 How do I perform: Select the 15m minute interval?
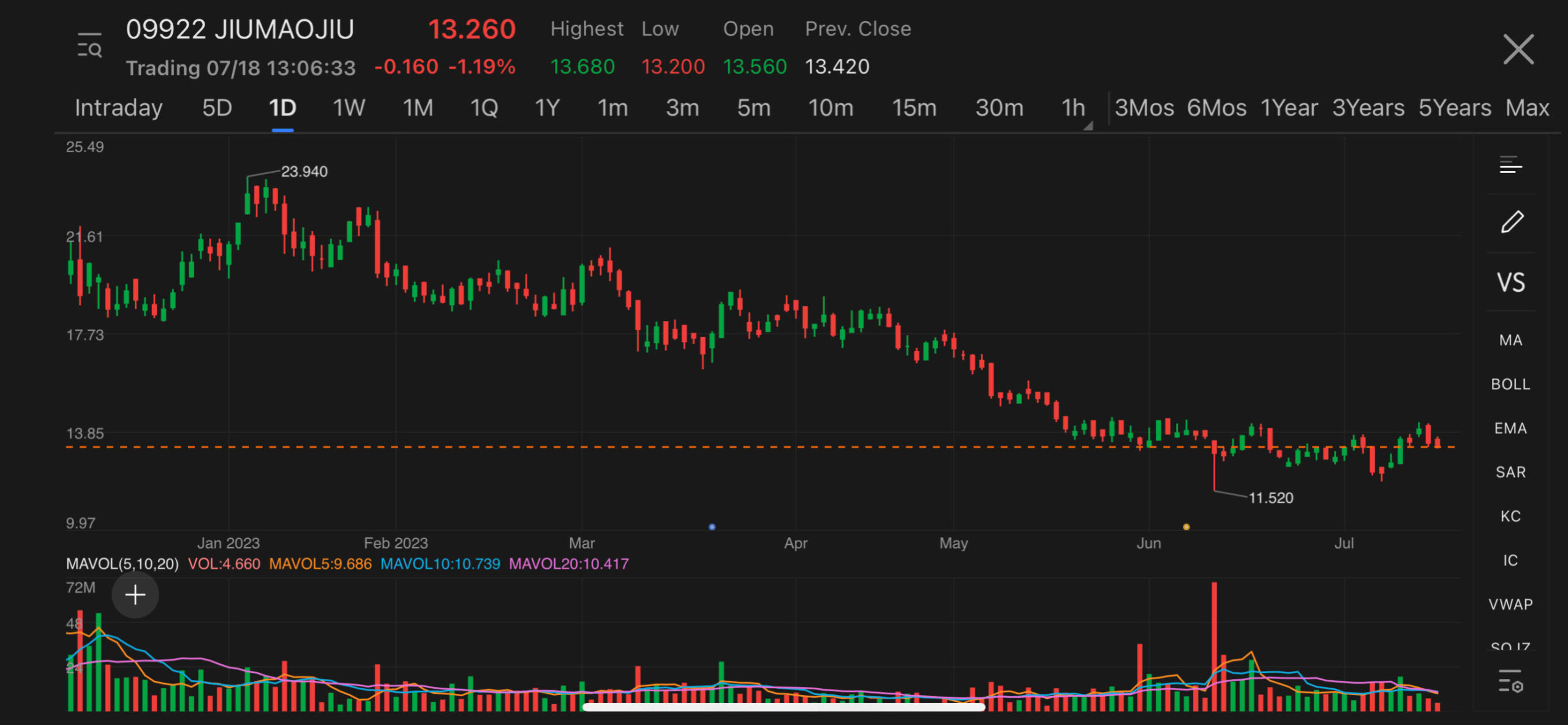pos(914,108)
